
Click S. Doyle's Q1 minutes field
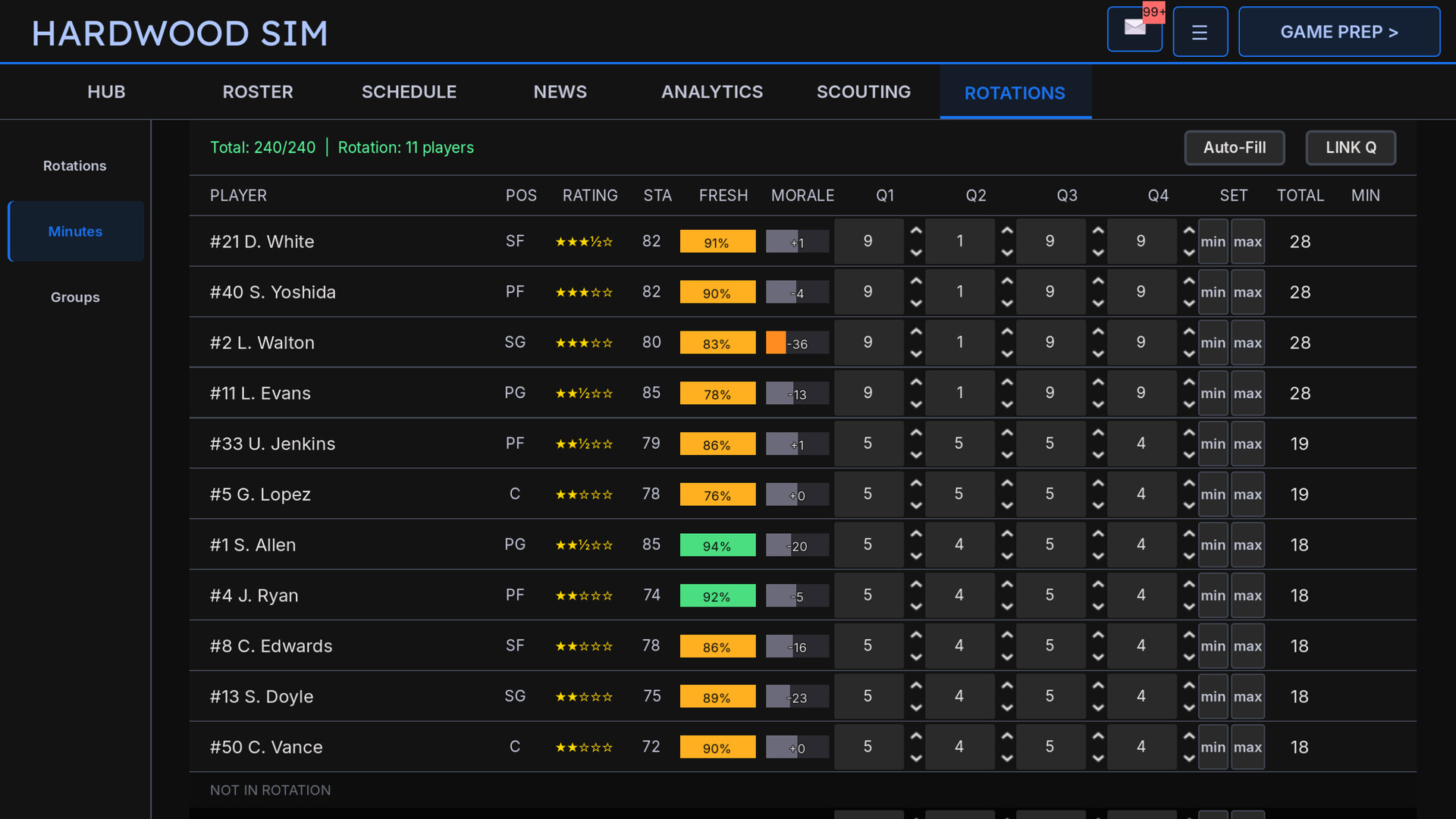coord(868,696)
